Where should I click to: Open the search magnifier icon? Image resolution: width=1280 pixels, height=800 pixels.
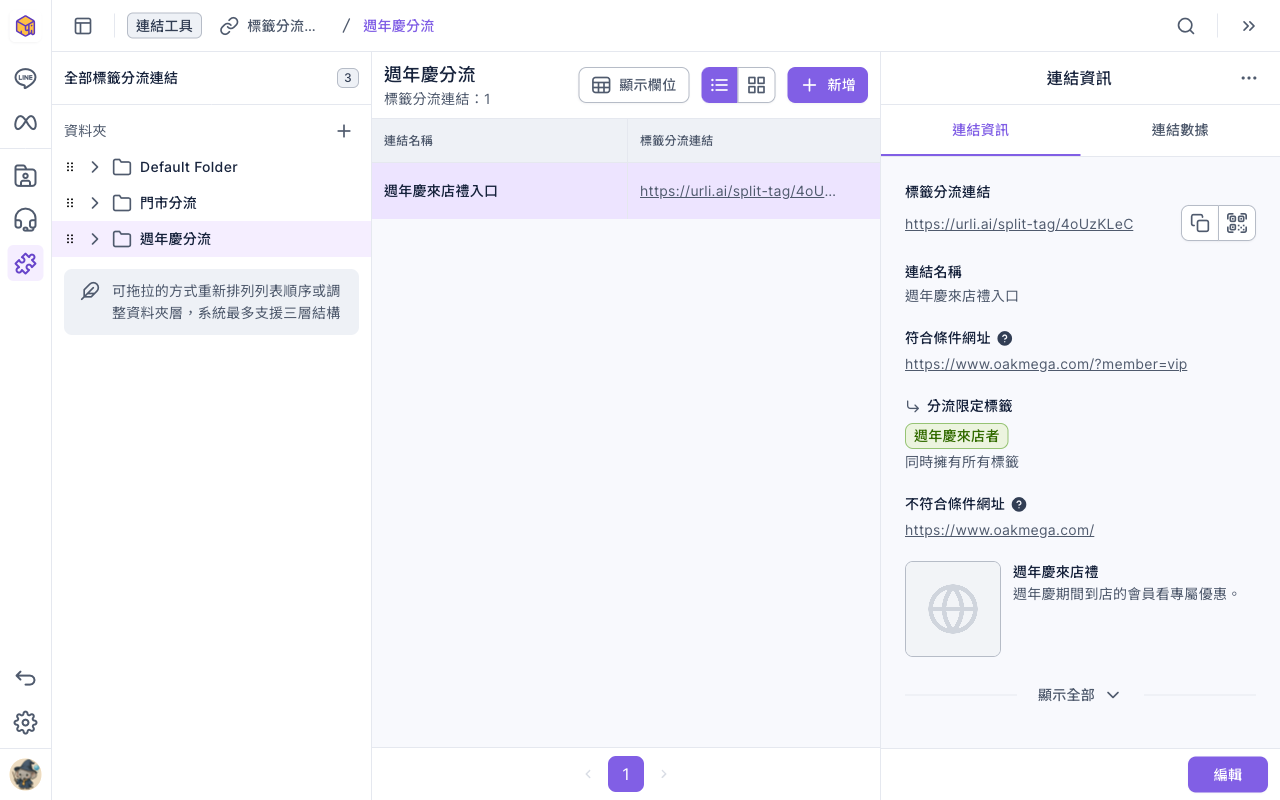point(1186,26)
